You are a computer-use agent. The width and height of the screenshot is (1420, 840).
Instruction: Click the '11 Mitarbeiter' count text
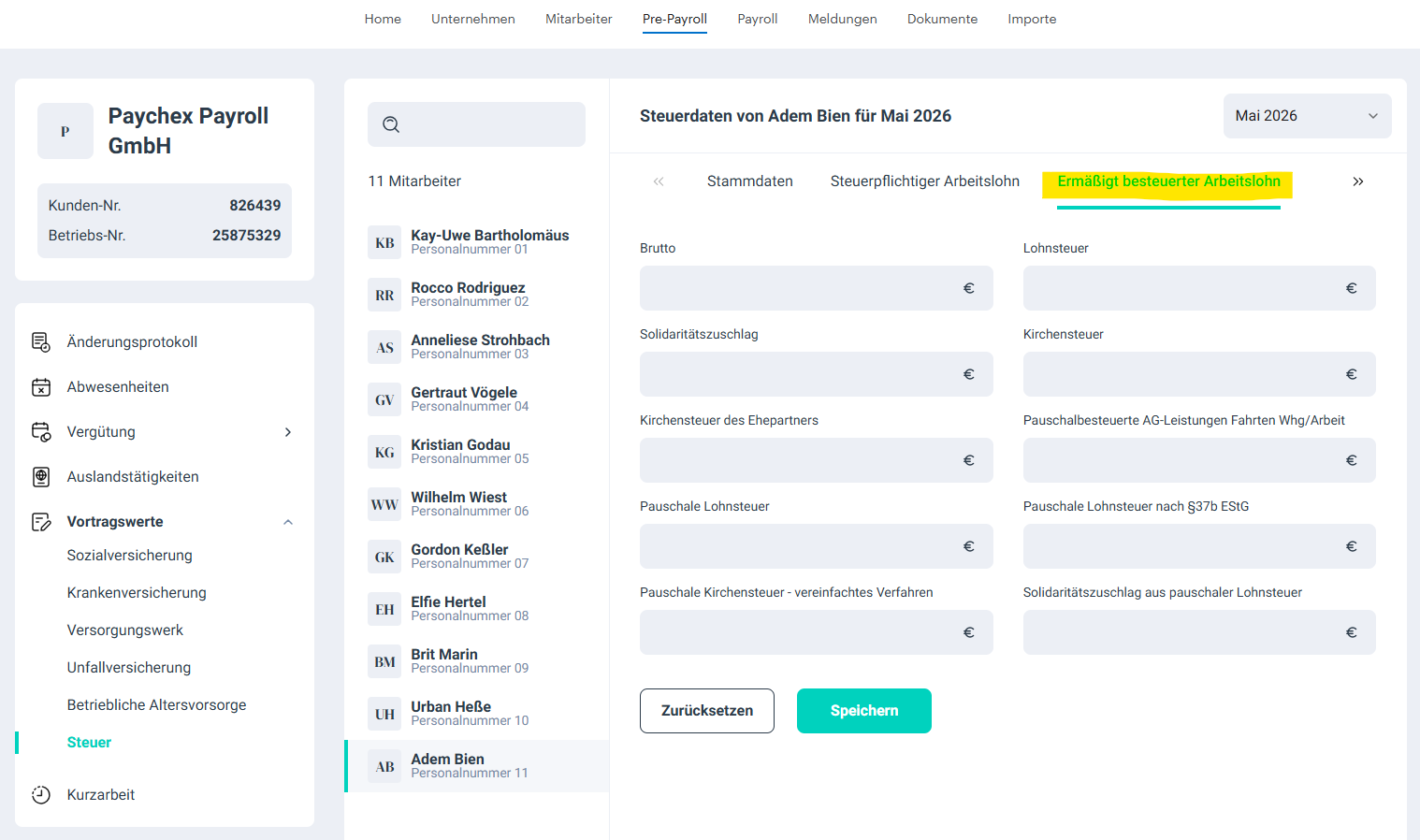[414, 181]
